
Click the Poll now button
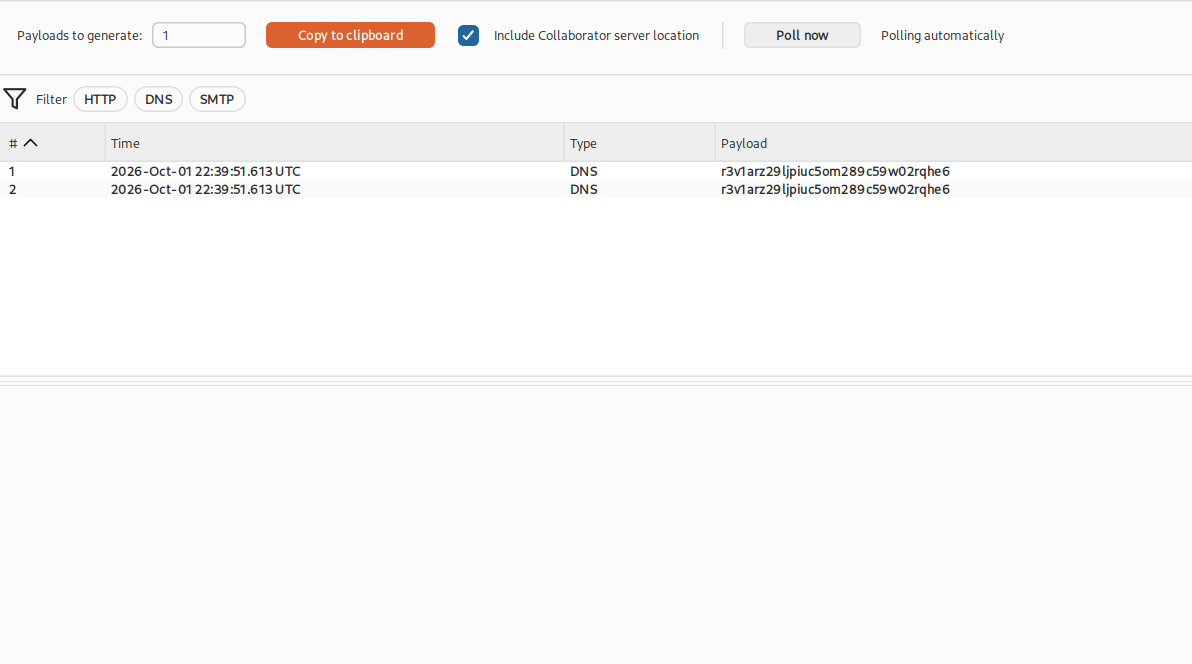tap(802, 35)
